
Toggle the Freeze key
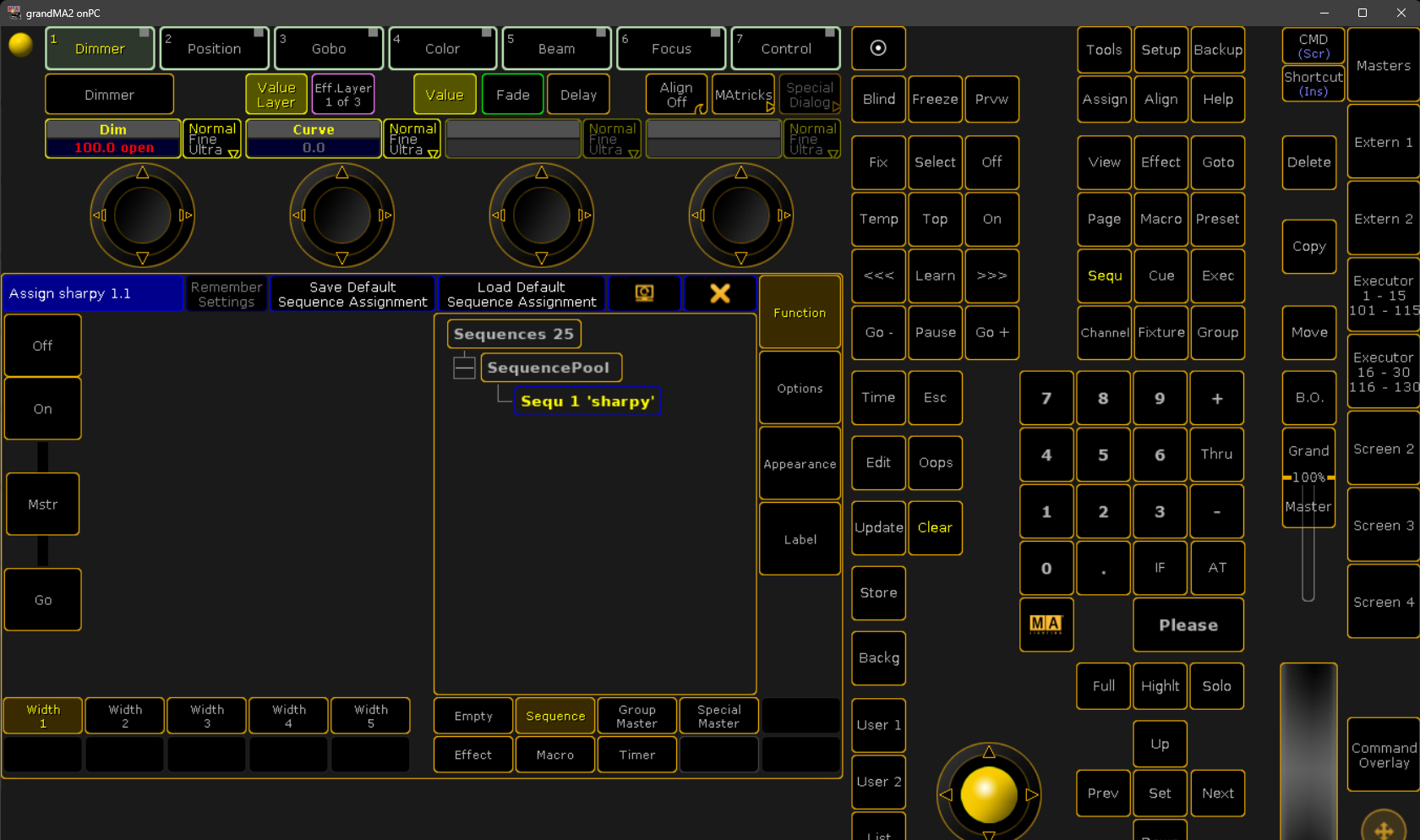point(935,99)
